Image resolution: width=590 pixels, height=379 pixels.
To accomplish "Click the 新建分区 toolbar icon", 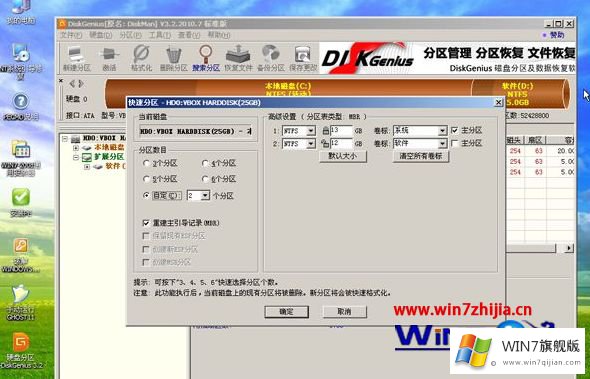I will click(x=77, y=58).
